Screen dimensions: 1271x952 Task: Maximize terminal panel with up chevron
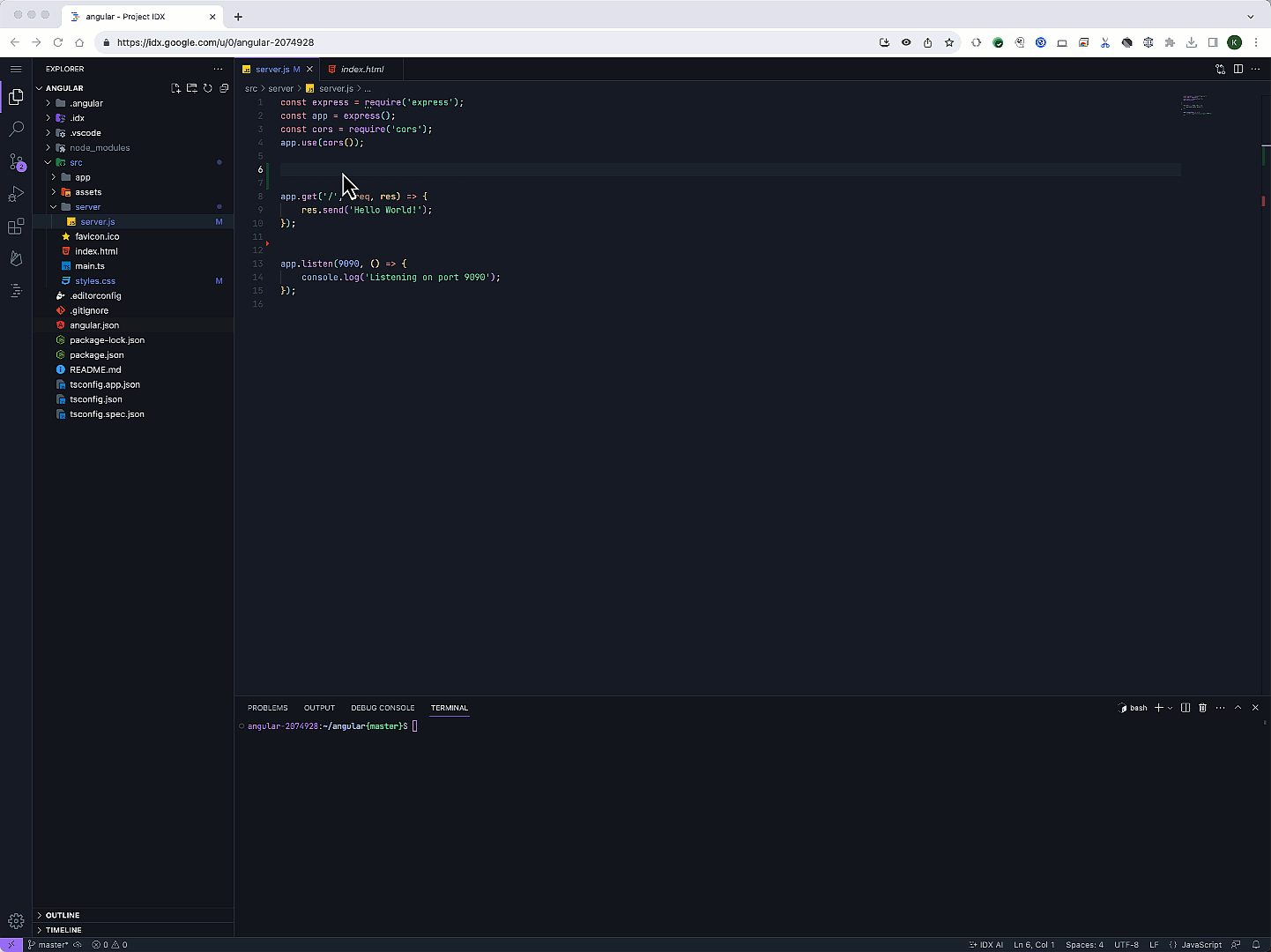pyautogui.click(x=1238, y=708)
